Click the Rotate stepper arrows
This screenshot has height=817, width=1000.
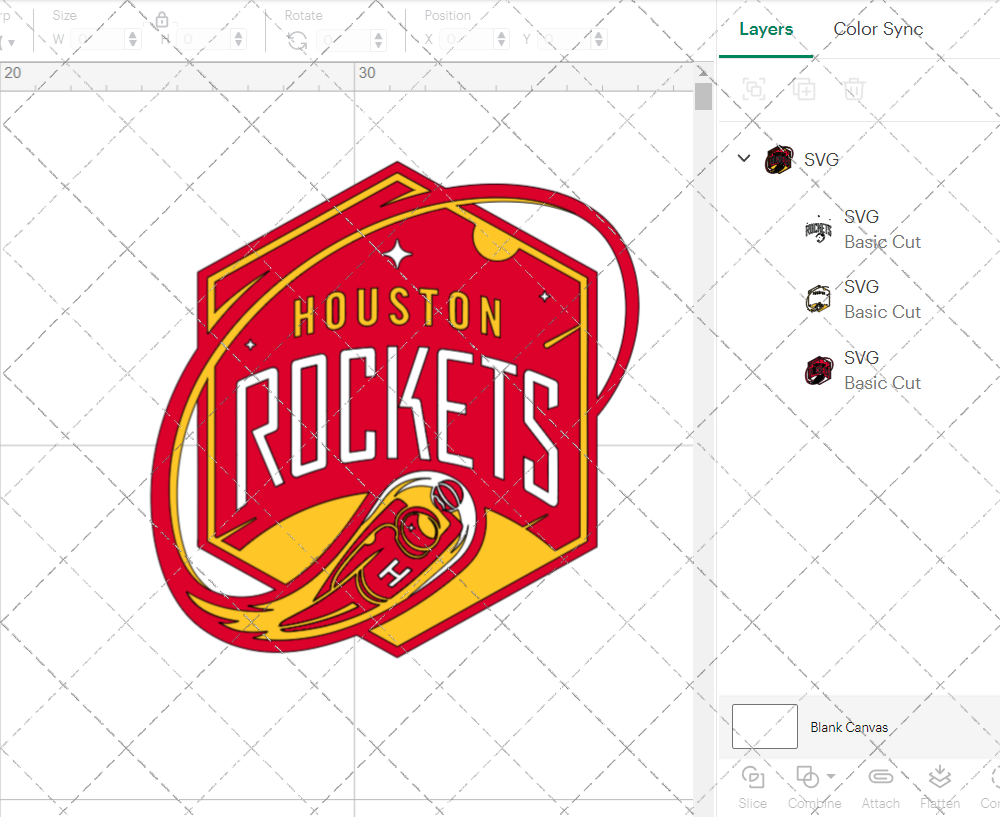(379, 41)
